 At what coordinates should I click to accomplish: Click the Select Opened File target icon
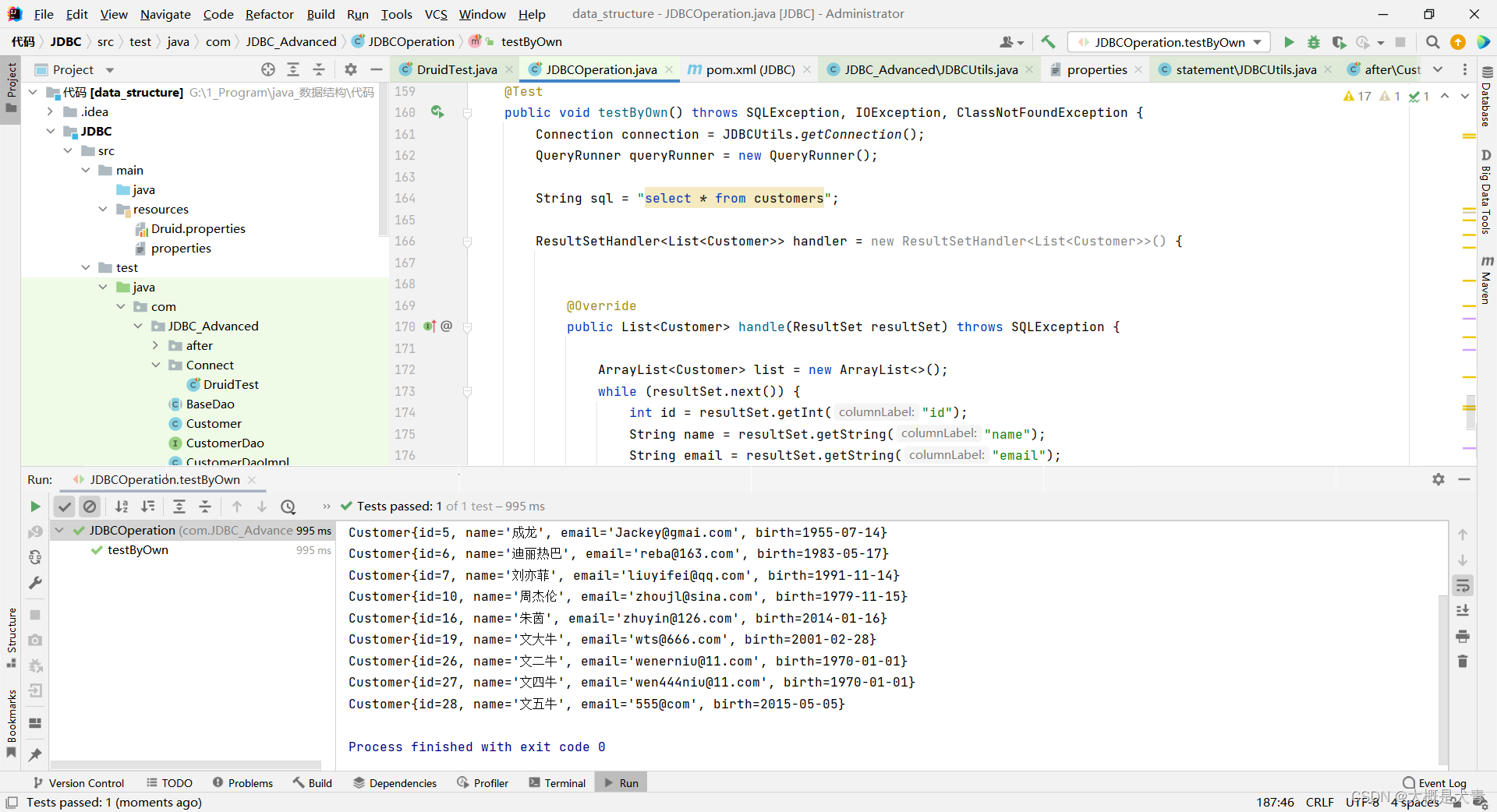pyautogui.click(x=268, y=69)
